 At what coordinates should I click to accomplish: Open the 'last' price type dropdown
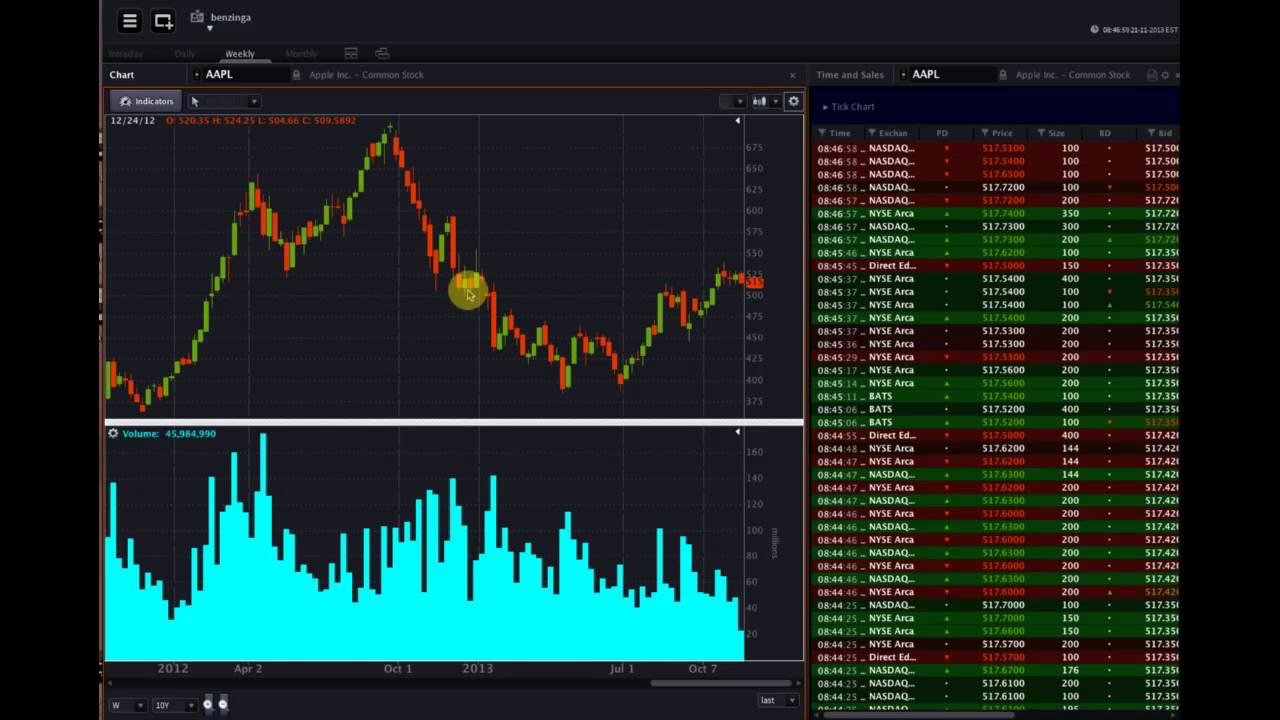[776, 700]
